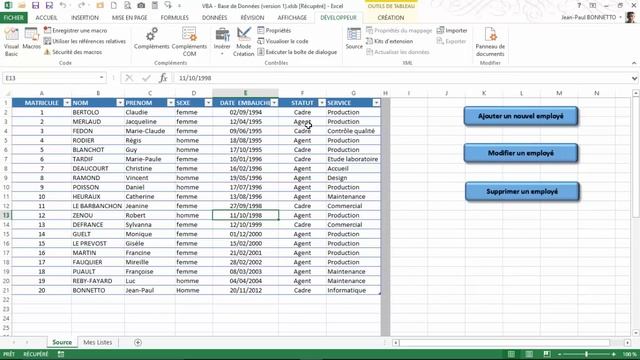Open the XML Source pane
The height and width of the screenshot is (360, 640).
(x=354, y=39)
